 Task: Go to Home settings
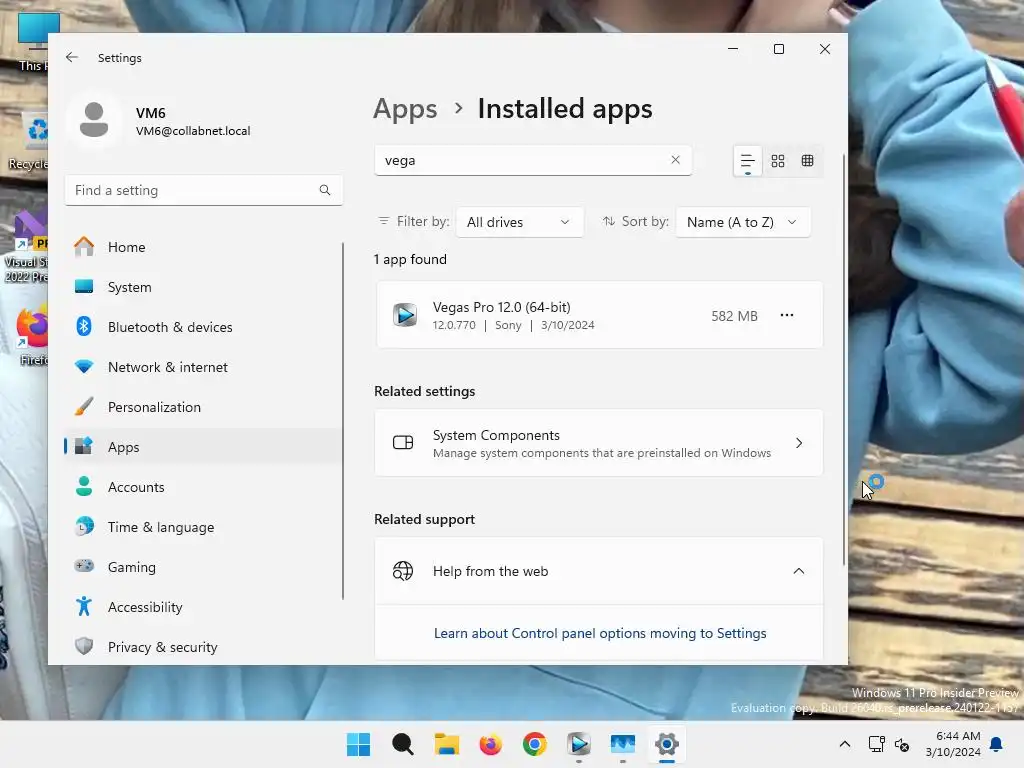(203, 247)
